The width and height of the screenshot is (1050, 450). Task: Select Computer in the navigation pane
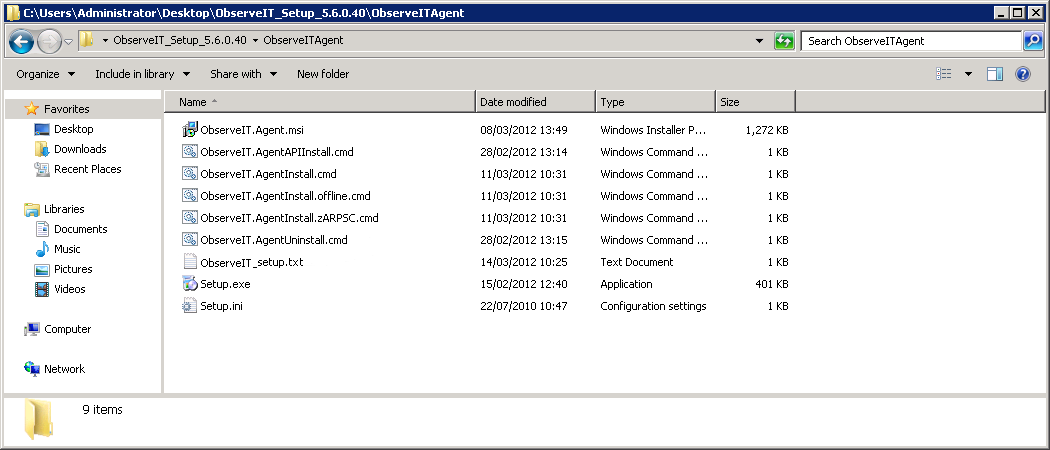(x=67, y=329)
